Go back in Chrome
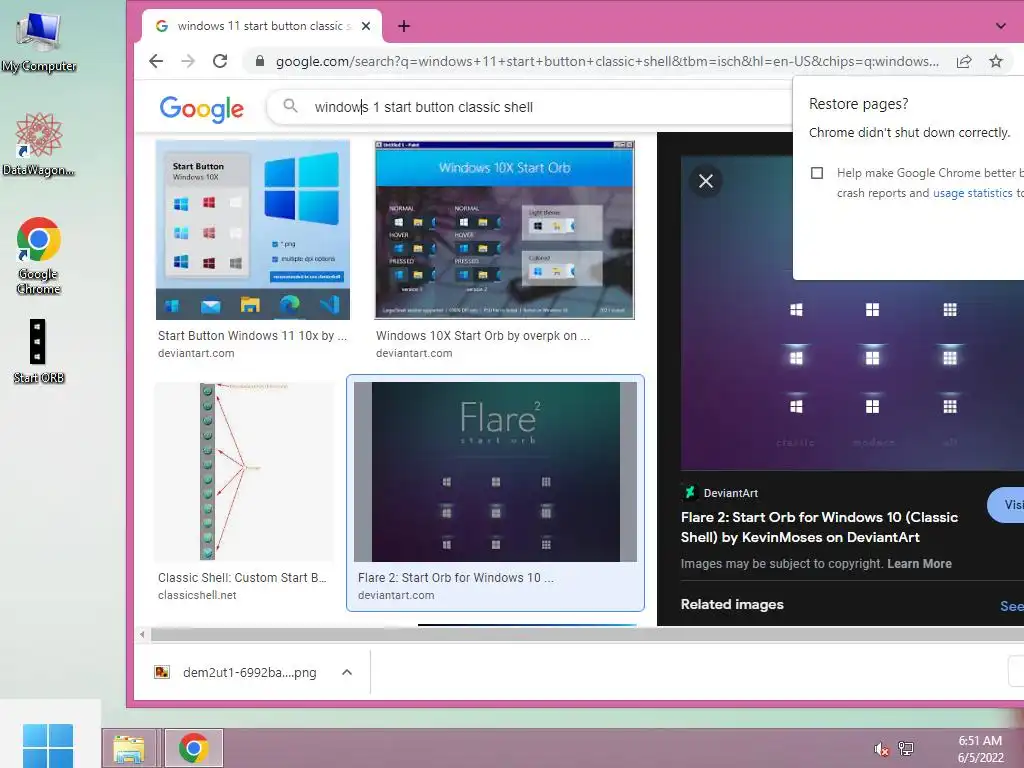 point(156,61)
